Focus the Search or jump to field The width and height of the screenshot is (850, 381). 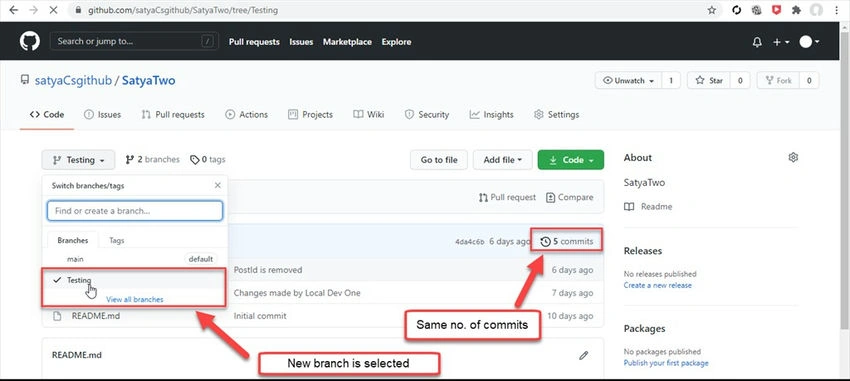(134, 41)
